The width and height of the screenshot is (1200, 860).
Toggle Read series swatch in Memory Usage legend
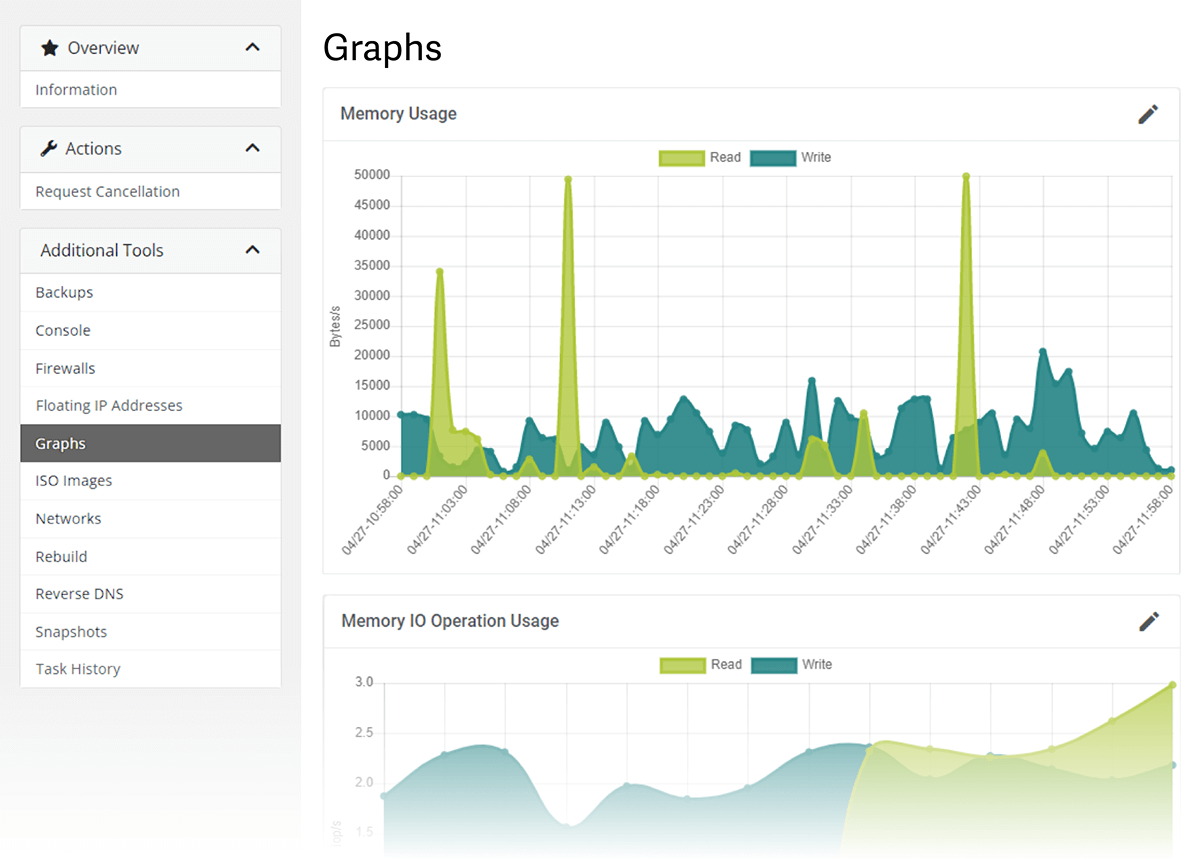682,157
